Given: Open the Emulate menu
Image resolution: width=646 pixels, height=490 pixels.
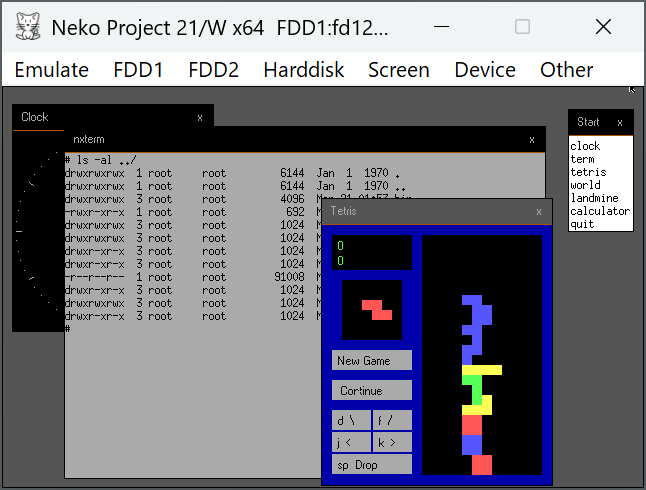Looking at the screenshot, I should click(52, 70).
